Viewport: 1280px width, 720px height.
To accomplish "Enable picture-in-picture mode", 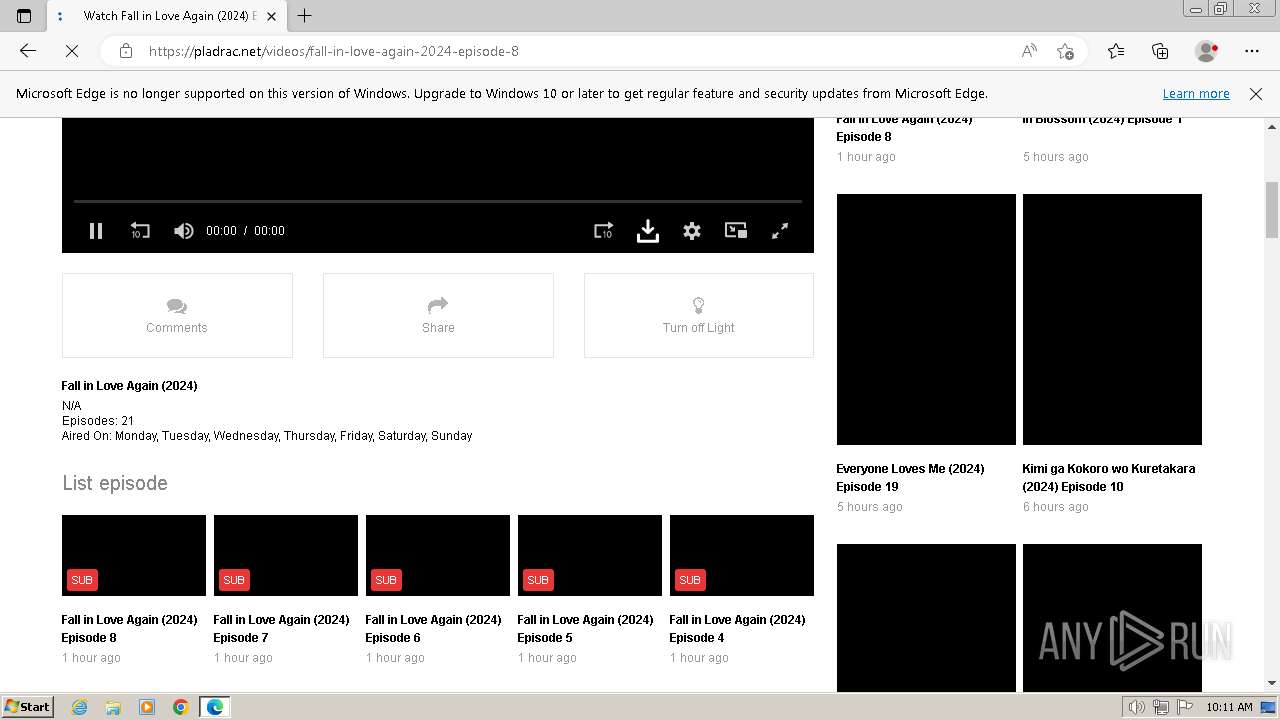I will pyautogui.click(x=736, y=231).
